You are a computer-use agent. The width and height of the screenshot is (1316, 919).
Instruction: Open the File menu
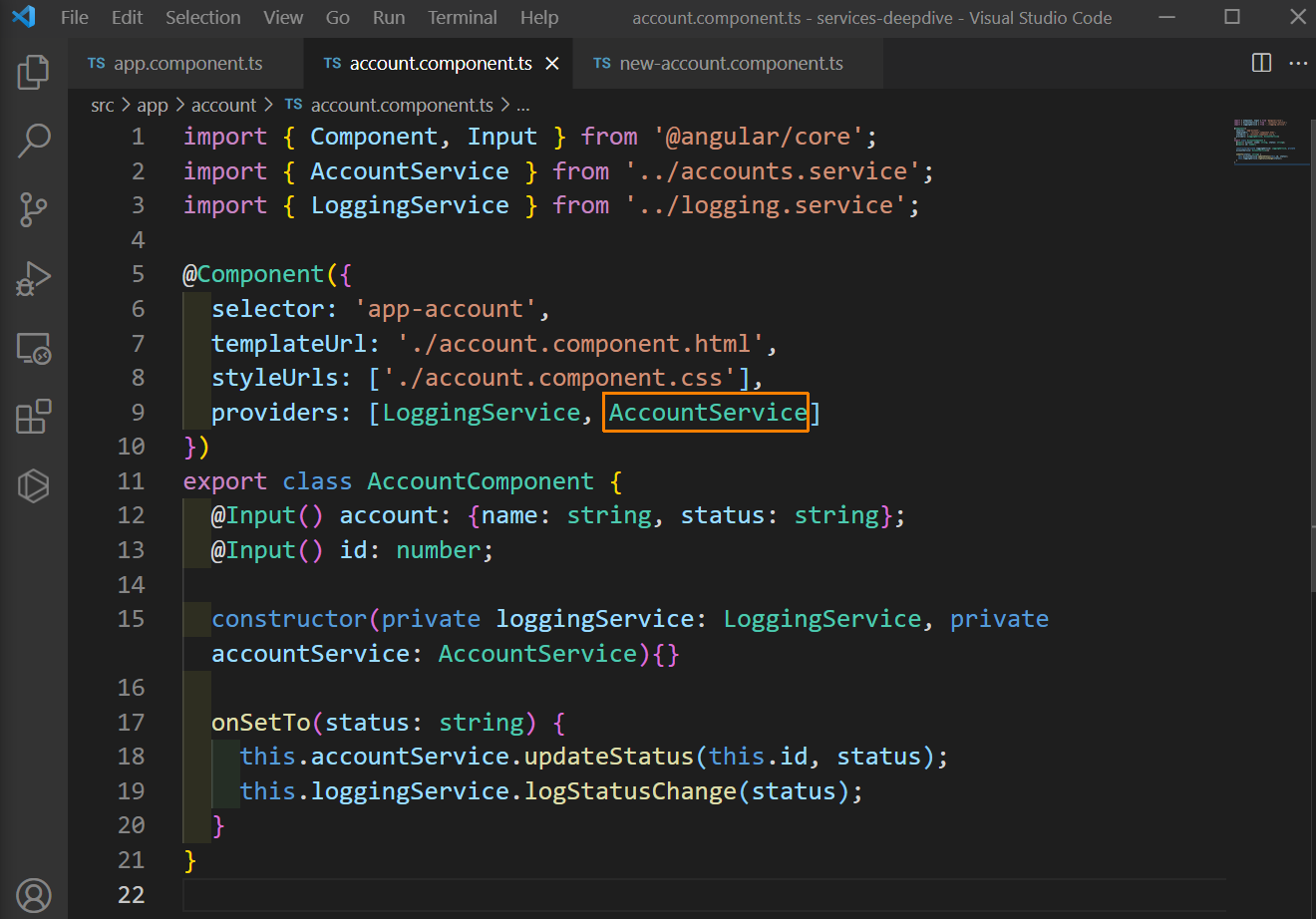click(x=75, y=17)
